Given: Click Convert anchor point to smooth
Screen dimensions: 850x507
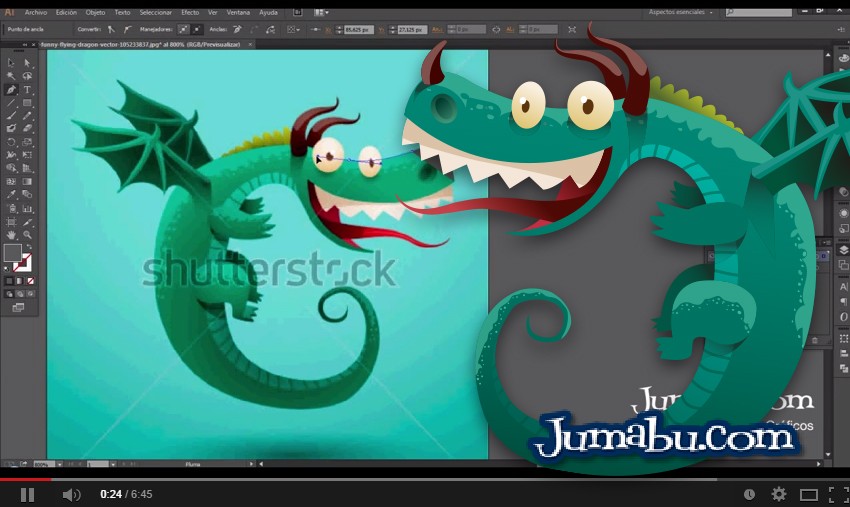Looking at the screenshot, I should click(x=127, y=29).
